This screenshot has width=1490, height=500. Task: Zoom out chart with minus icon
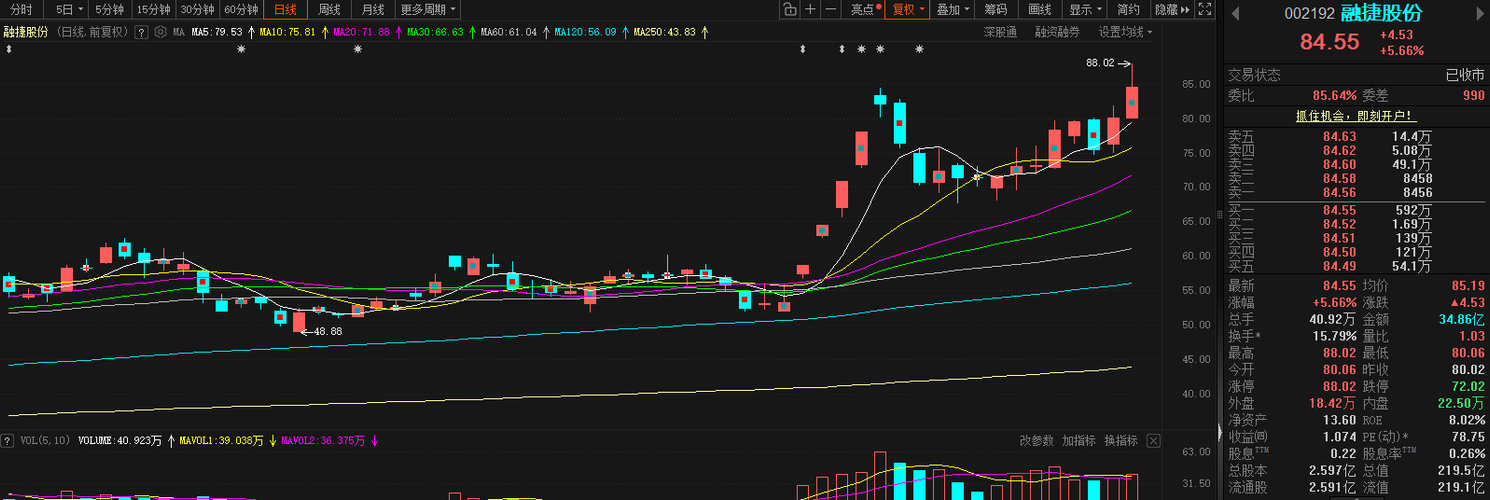coord(830,10)
